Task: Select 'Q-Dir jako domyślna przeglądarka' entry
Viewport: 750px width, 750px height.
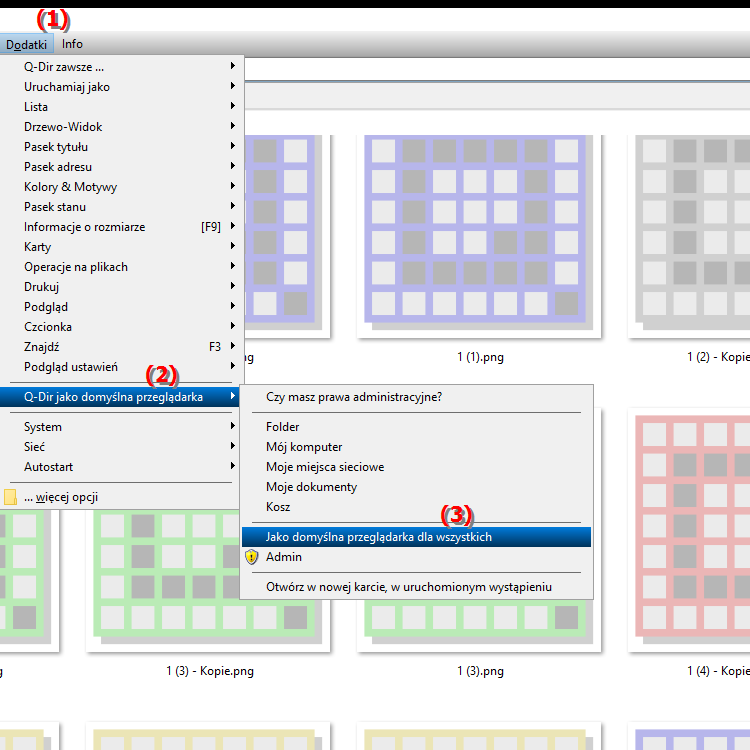Action: 120,397
